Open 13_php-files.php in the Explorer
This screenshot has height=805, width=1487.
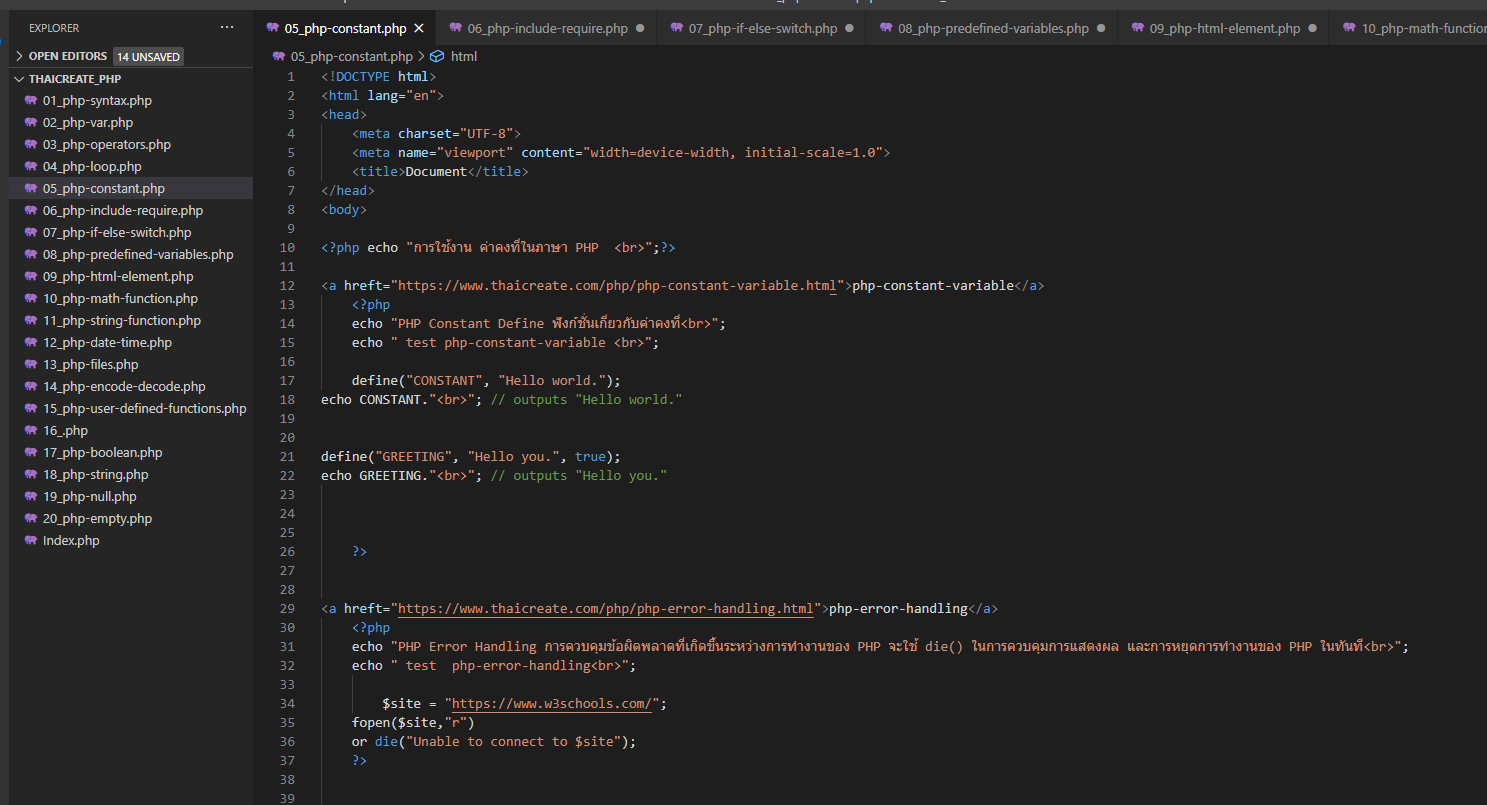point(91,364)
